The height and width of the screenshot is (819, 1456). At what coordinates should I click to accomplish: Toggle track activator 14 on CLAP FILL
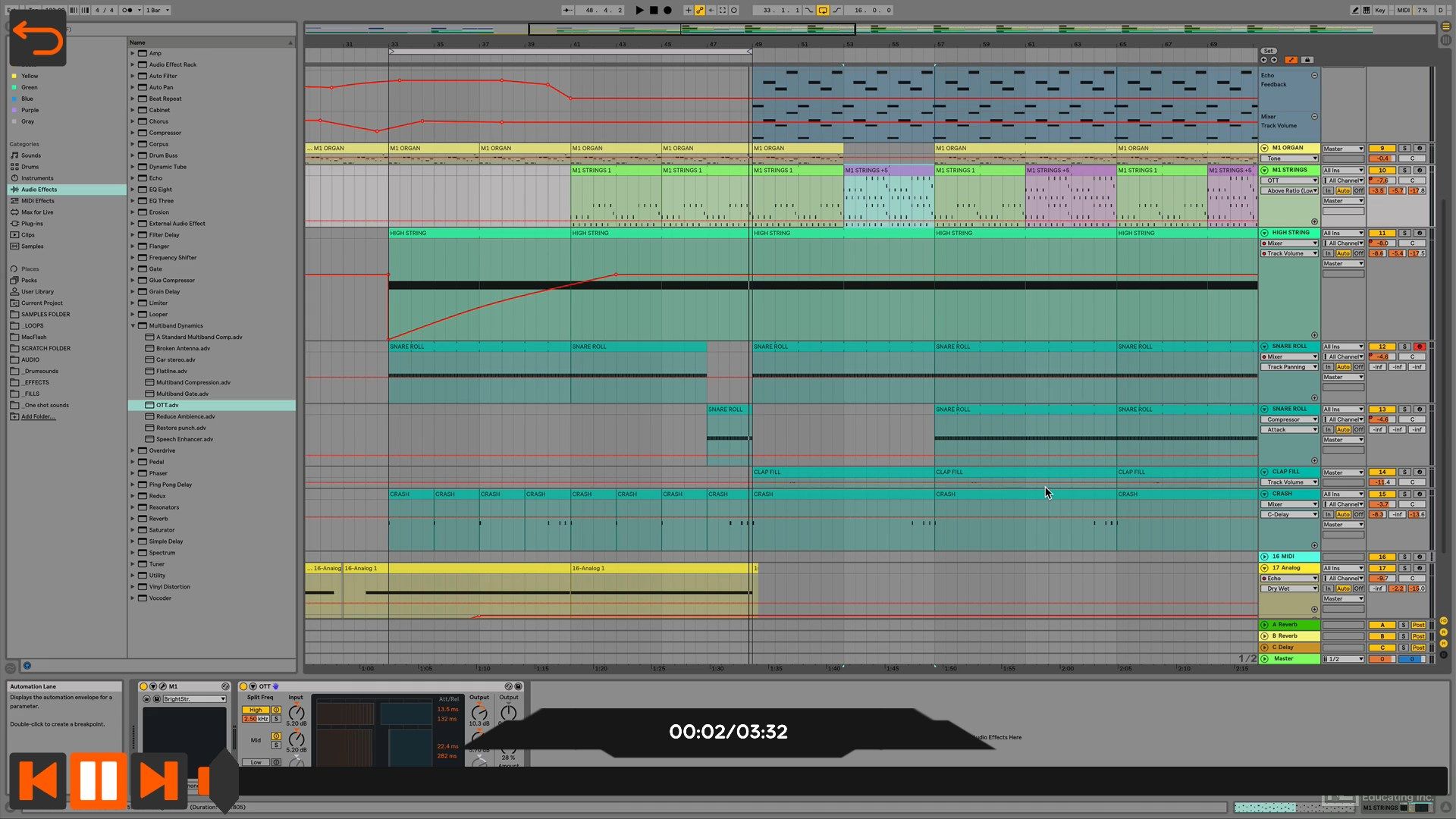tap(1382, 472)
